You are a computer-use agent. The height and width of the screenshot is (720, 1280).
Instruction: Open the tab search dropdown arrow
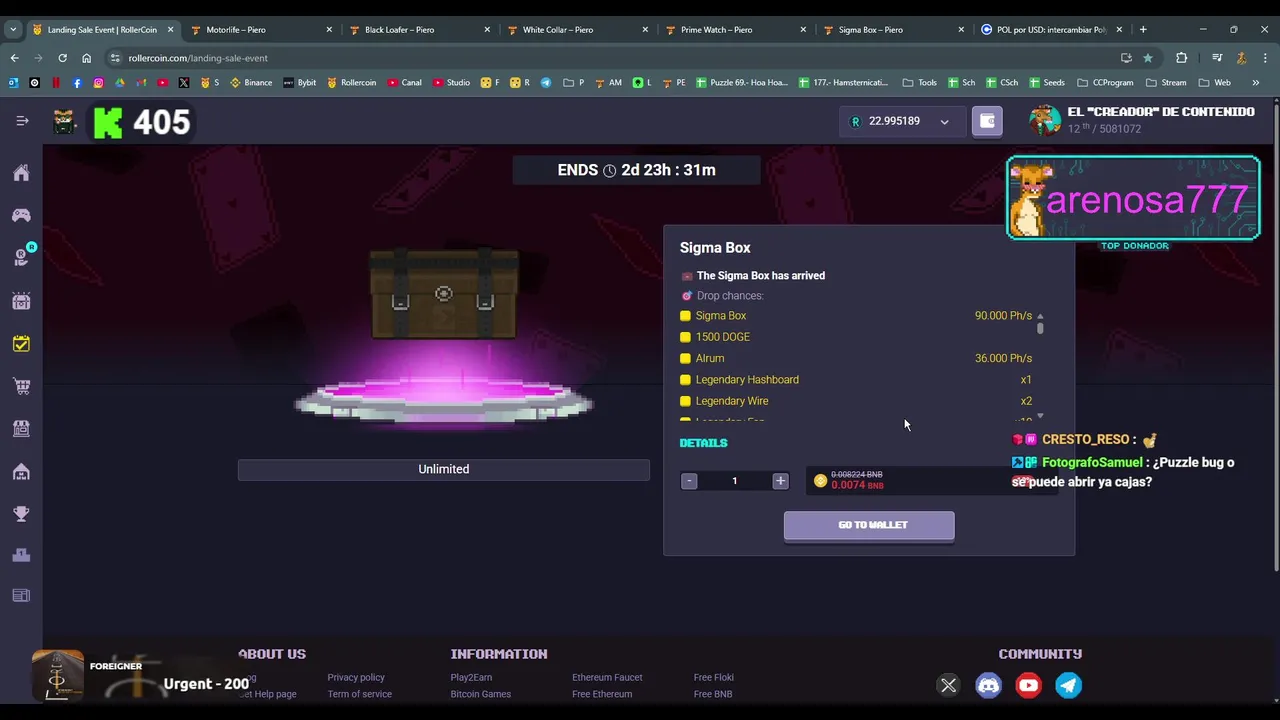click(13, 29)
